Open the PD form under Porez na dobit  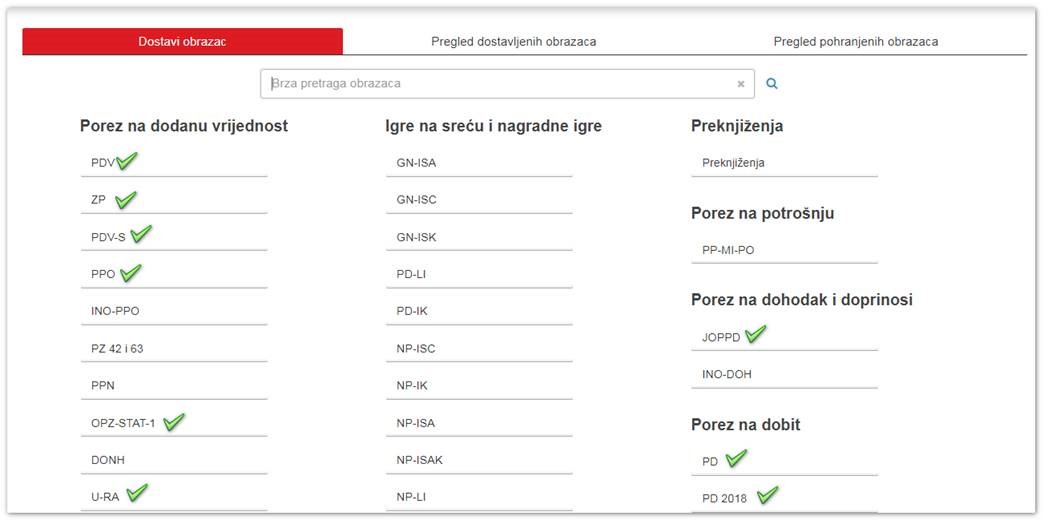tap(710, 461)
